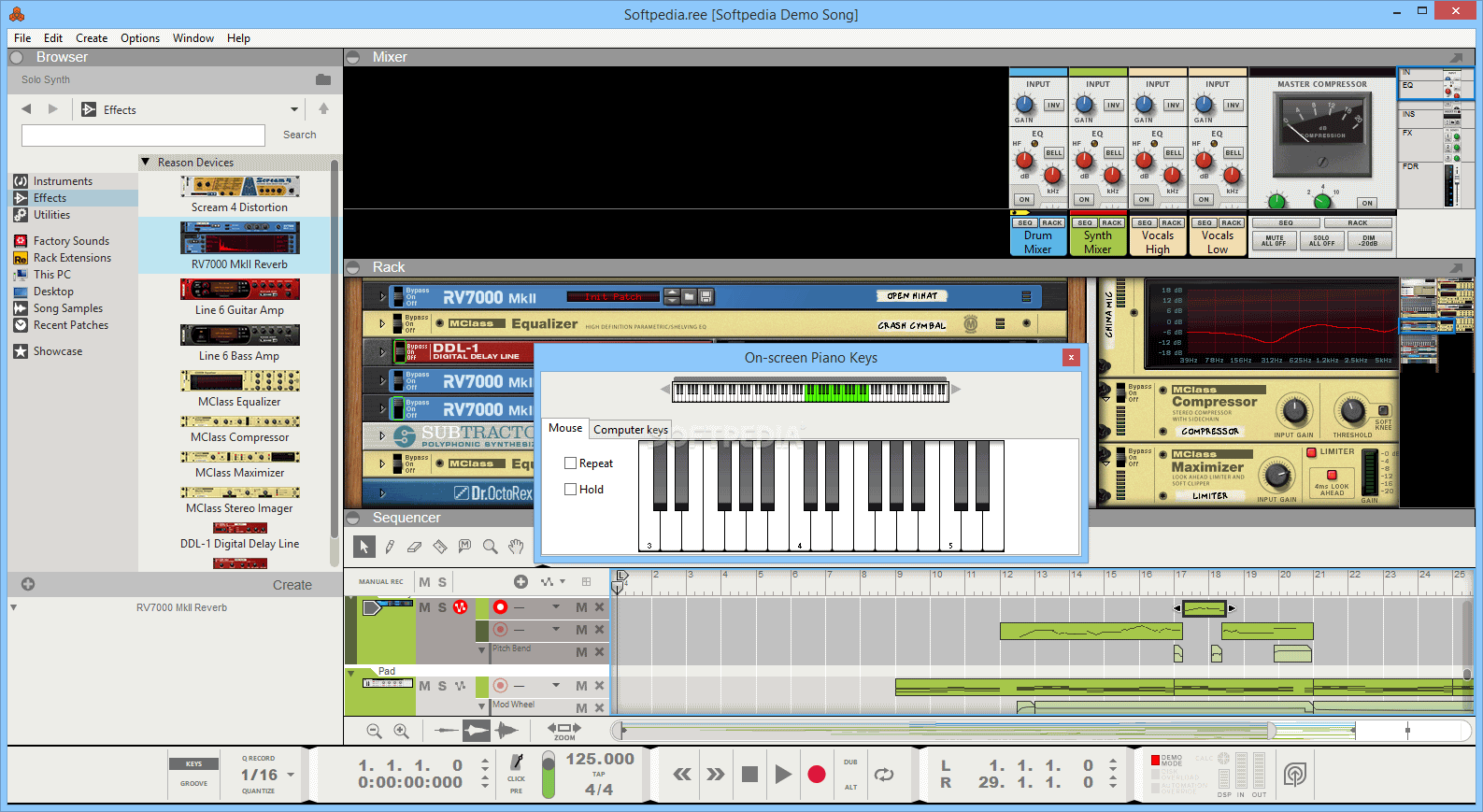This screenshot has height=812, width=1483.
Task: Detach the Mixer panel with its corner arrow
Action: point(1456,57)
